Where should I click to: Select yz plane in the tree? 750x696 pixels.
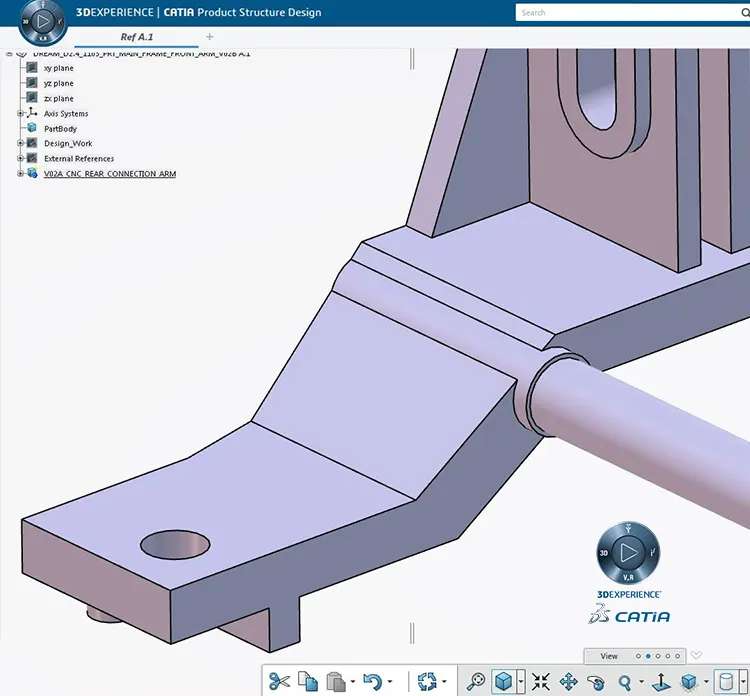(x=59, y=83)
